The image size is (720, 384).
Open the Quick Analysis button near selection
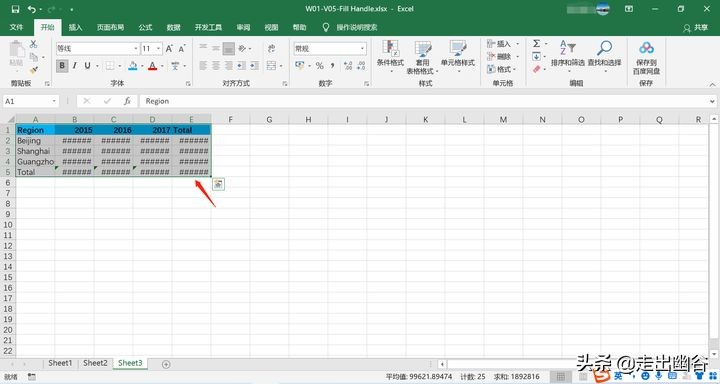pos(219,184)
